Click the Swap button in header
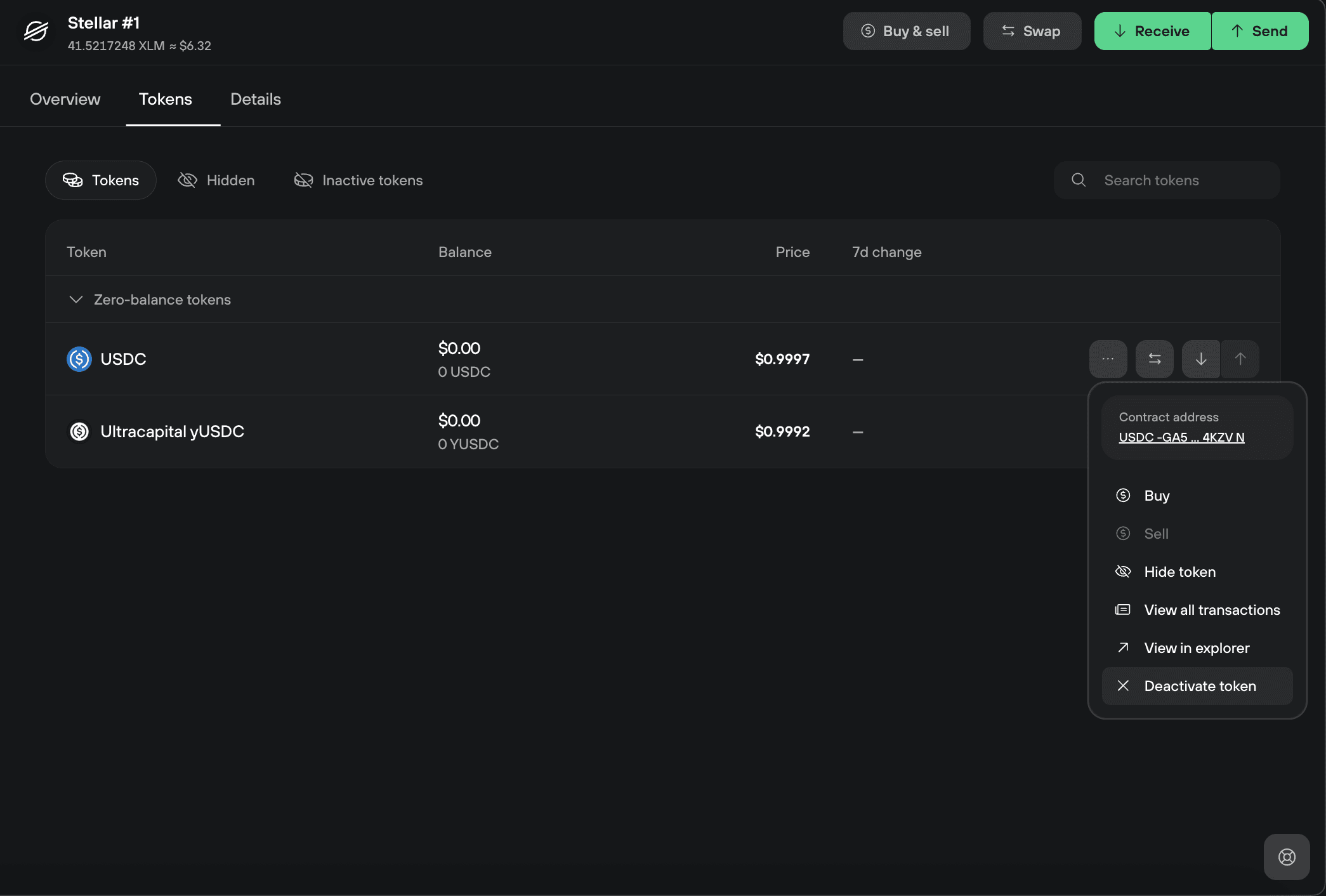Screen dimensions: 1326x896 pyautogui.click(x=1032, y=31)
